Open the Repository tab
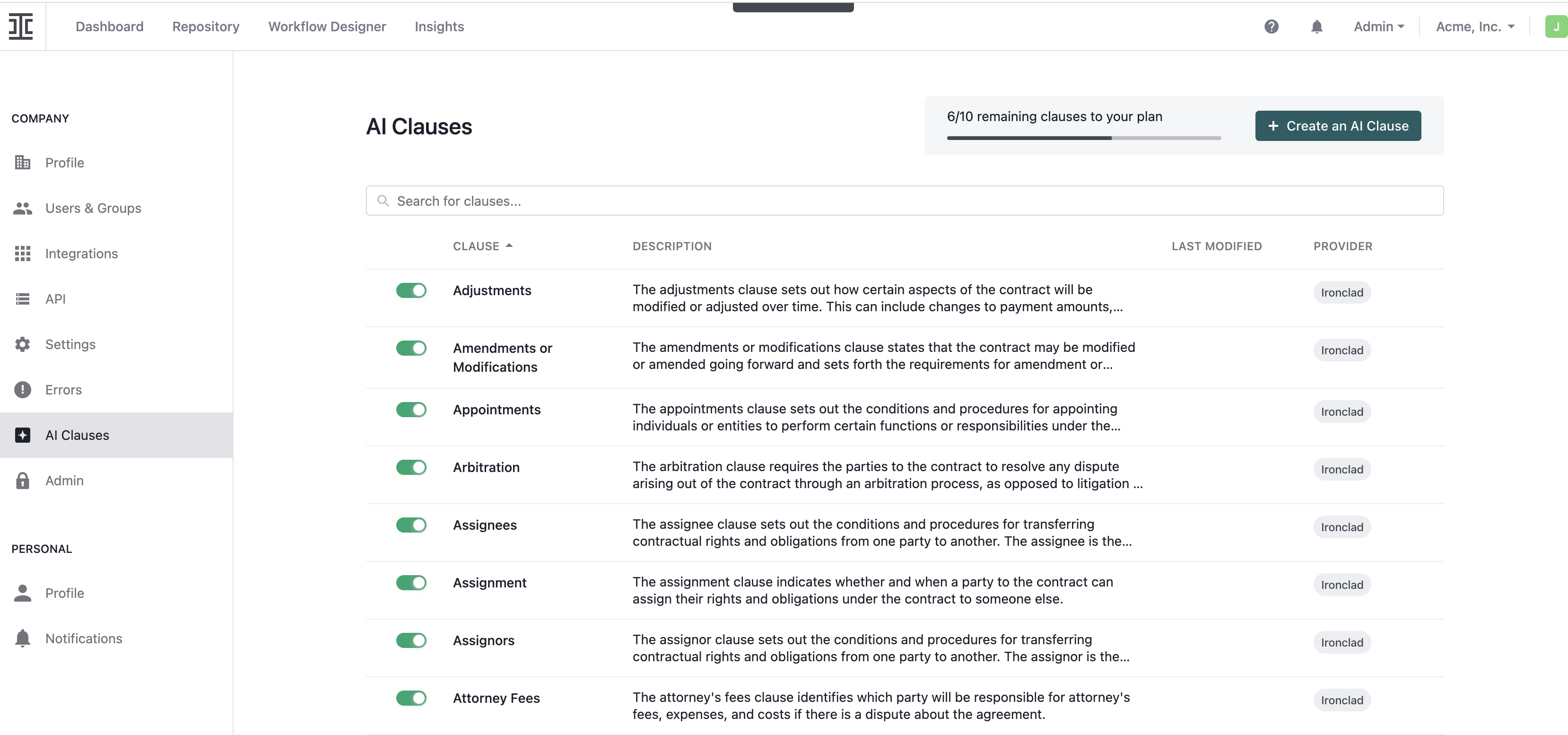Screen dimensions: 1568x735 pyautogui.click(x=206, y=26)
